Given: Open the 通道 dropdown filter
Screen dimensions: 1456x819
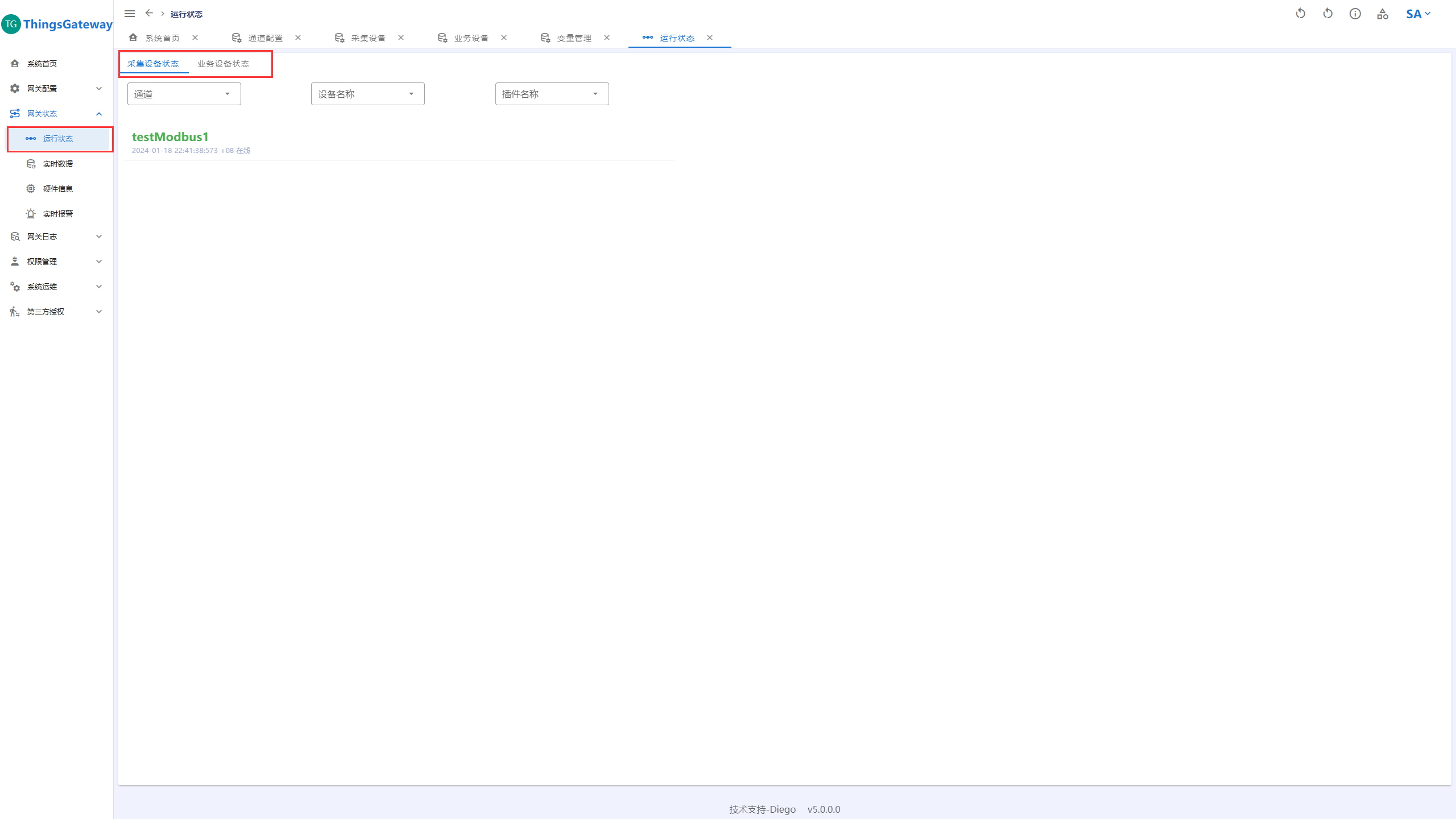Looking at the screenshot, I should (184, 94).
